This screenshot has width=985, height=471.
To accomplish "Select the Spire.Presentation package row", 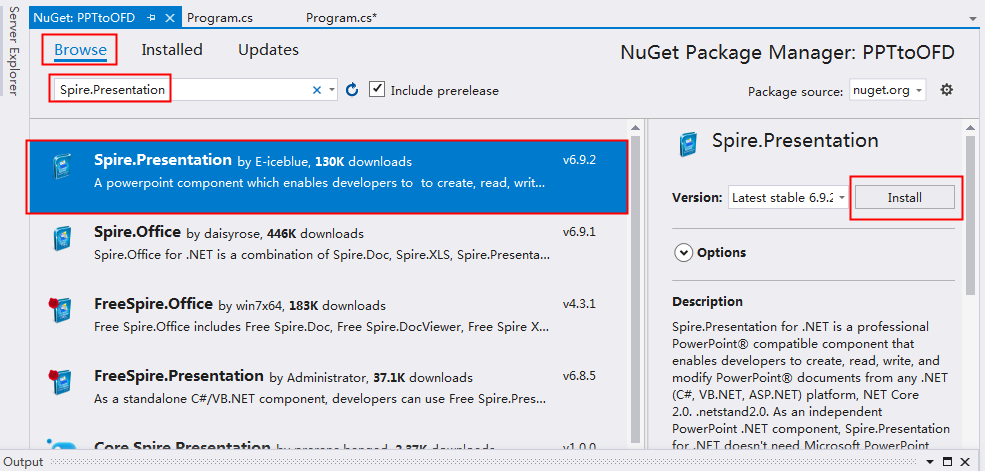I will coord(327,177).
